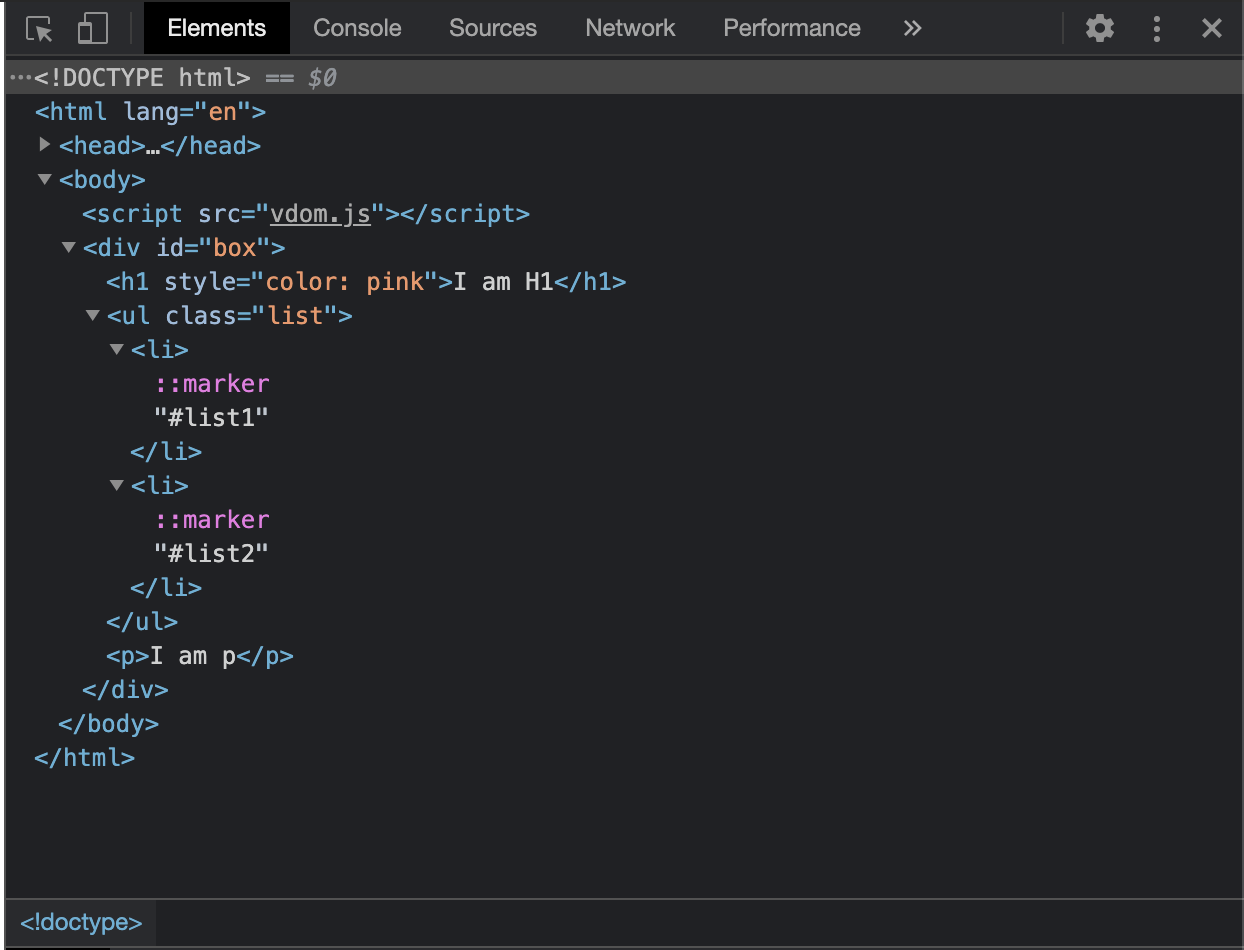The image size is (1244, 950).
Task: Open the vdom.js script link
Action: (321, 214)
